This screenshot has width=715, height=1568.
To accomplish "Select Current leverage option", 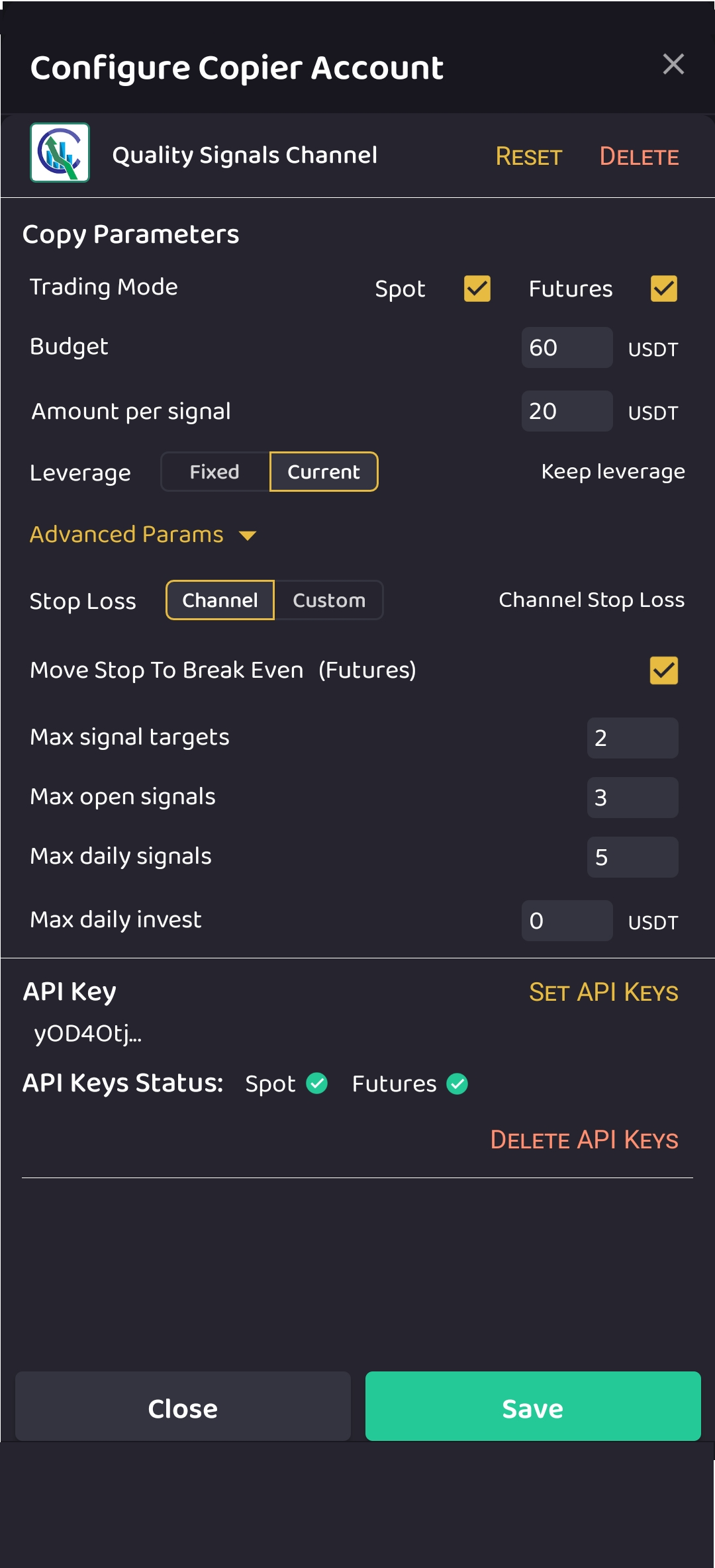I will coord(324,472).
